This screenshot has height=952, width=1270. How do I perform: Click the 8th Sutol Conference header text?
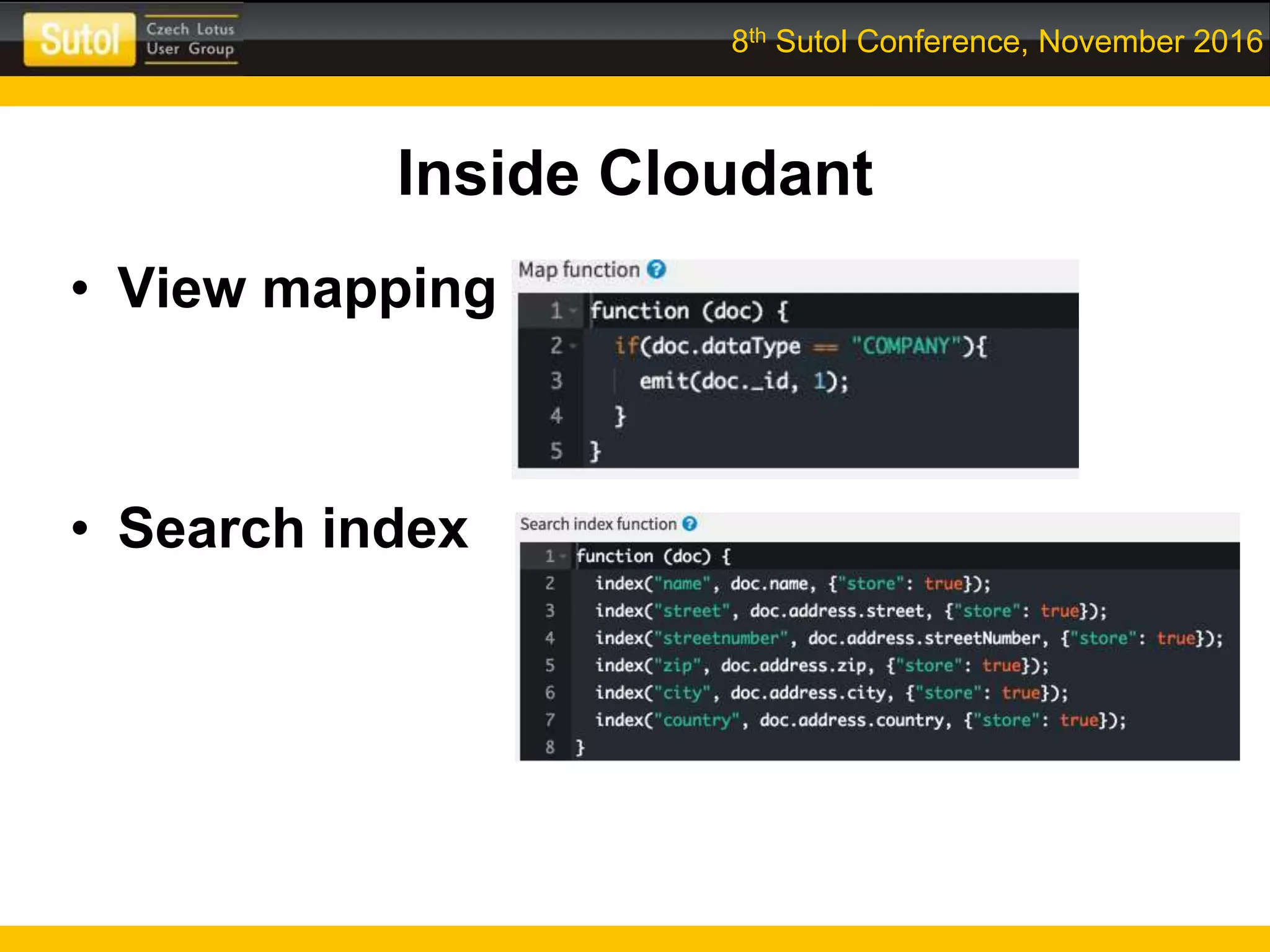click(x=996, y=42)
